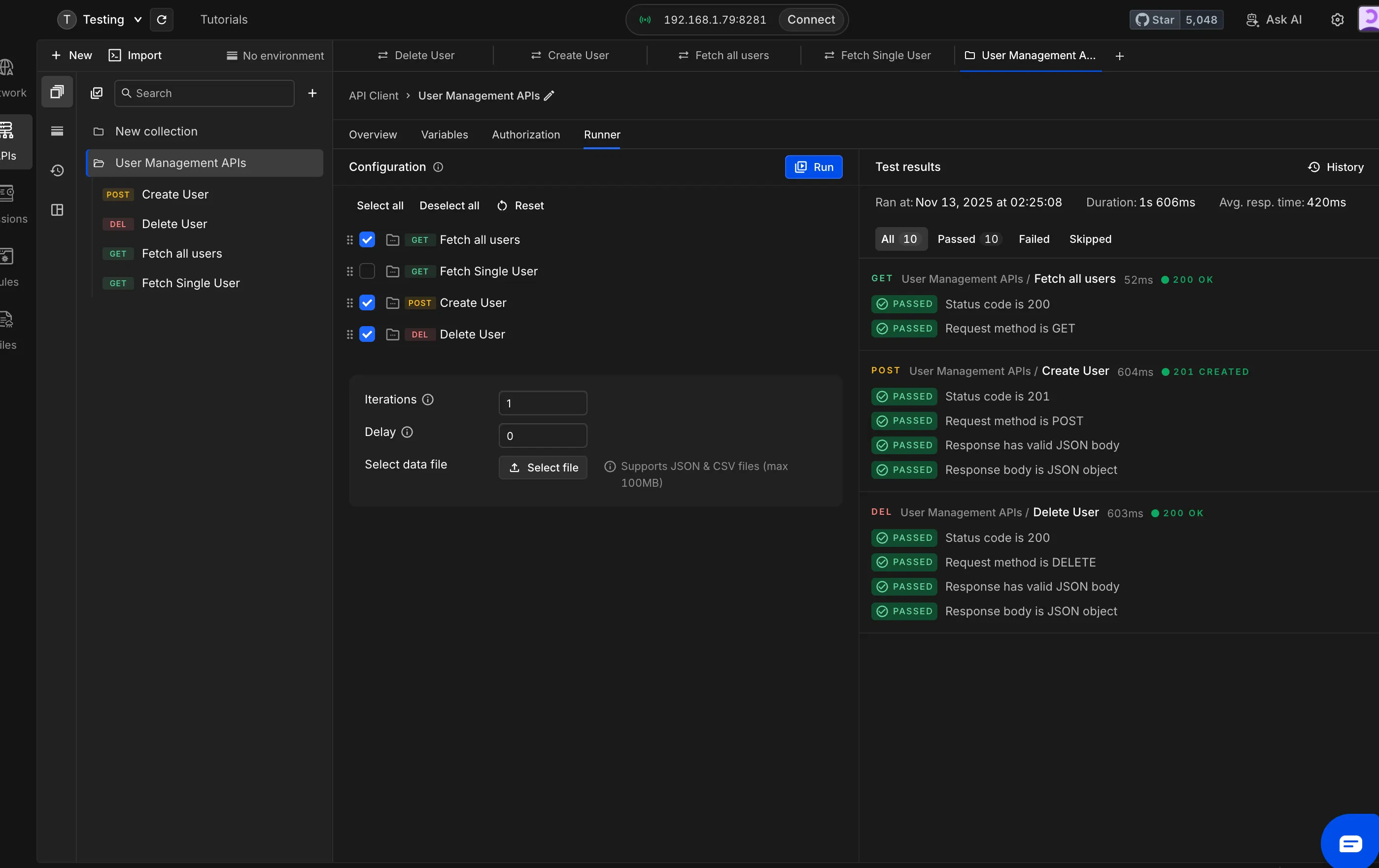Click the workspace refresh icon
The width and height of the screenshot is (1379, 868).
tap(162, 20)
